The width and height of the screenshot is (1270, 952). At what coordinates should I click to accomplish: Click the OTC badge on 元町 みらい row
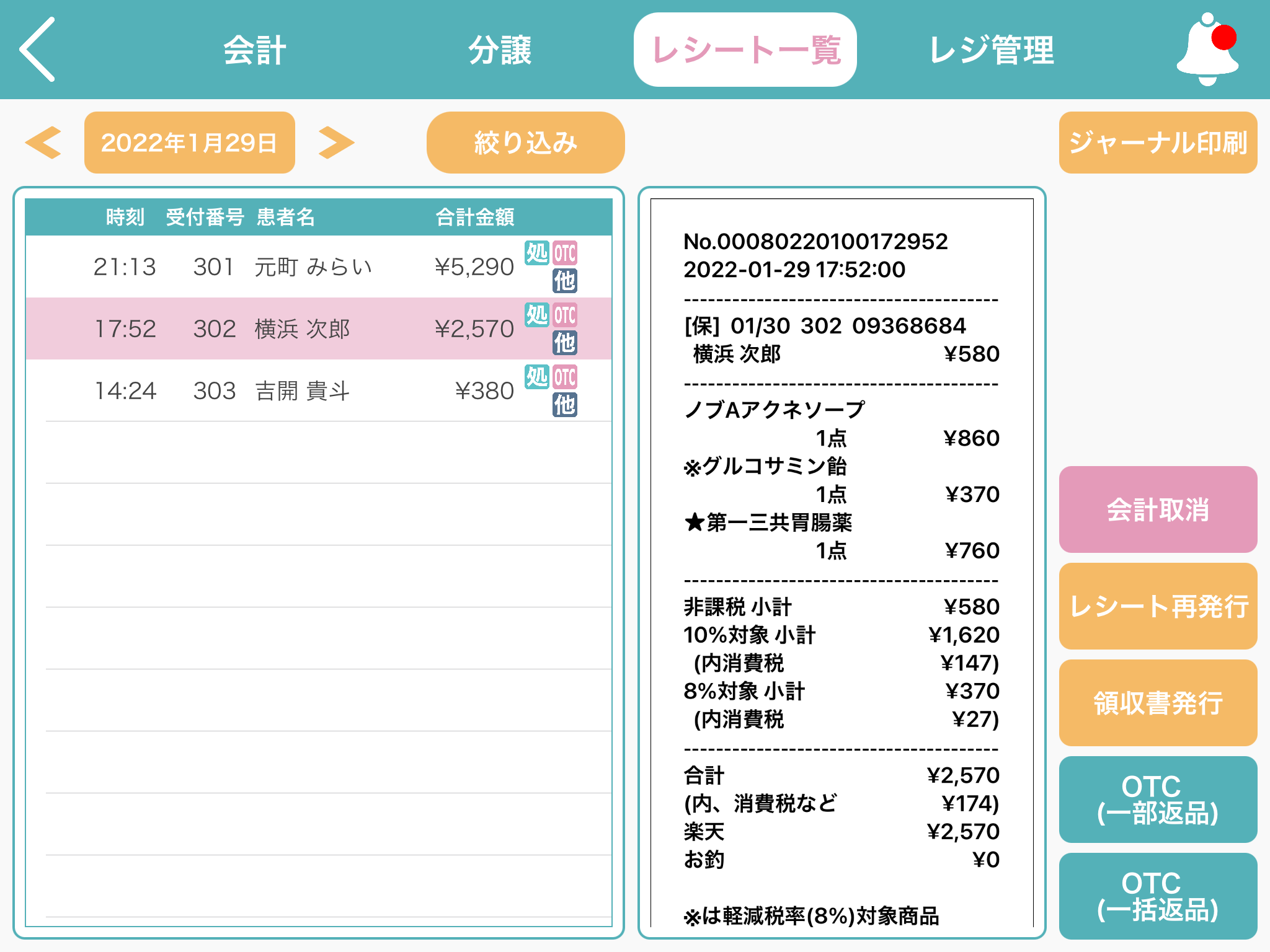(x=565, y=253)
